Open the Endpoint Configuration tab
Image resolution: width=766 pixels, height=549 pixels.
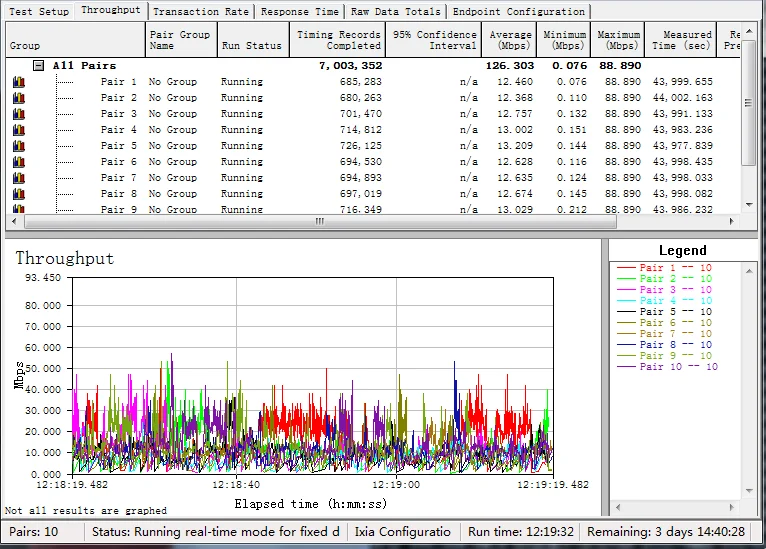point(518,12)
